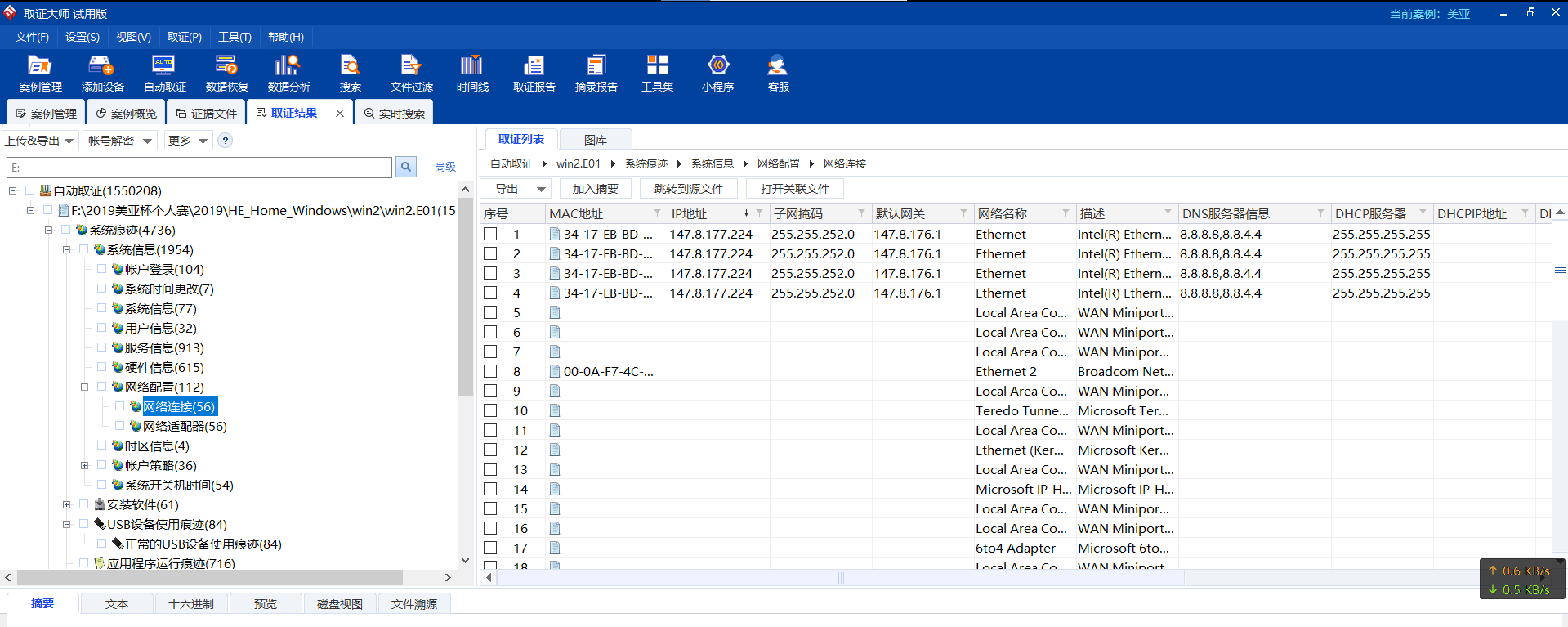Open the MAC地址 column filter icon
Screen dimensions: 1568x627
click(x=657, y=213)
